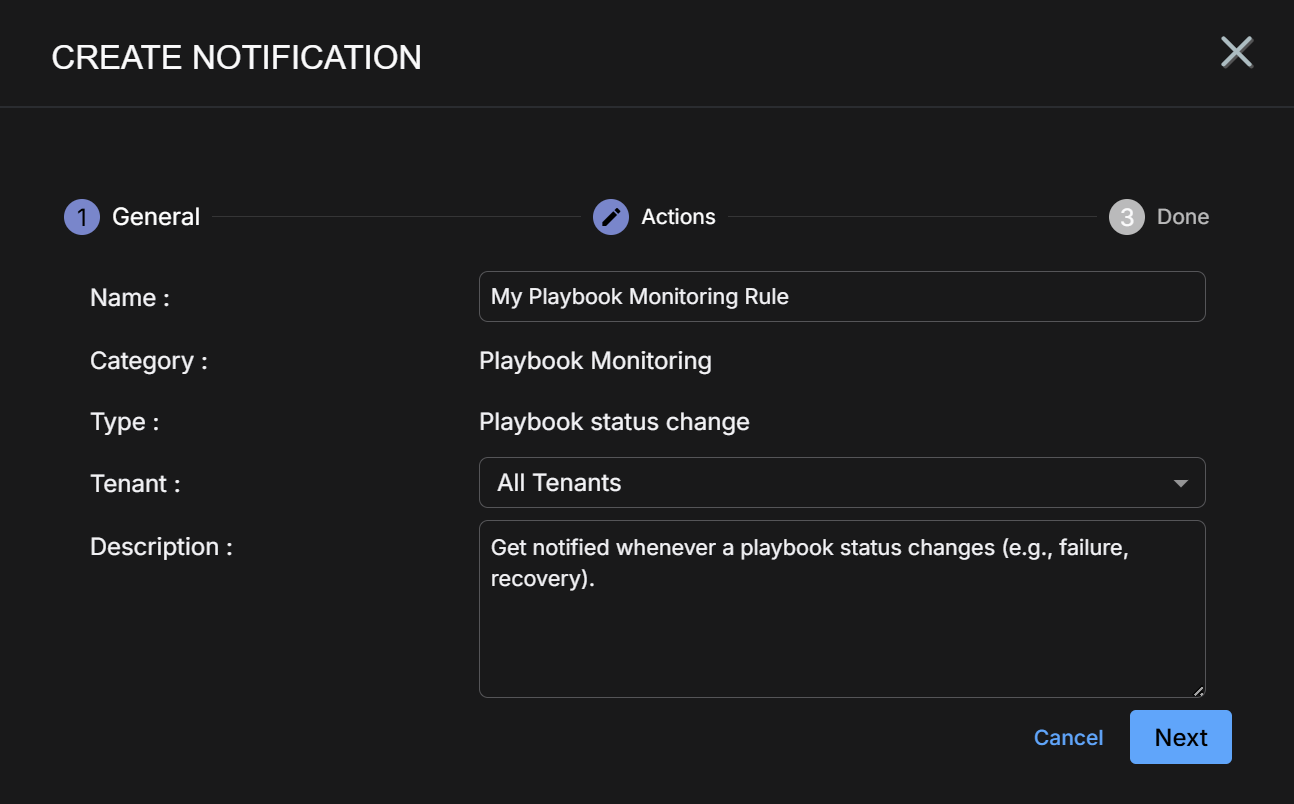Click the step 1 circle icon

(82, 217)
